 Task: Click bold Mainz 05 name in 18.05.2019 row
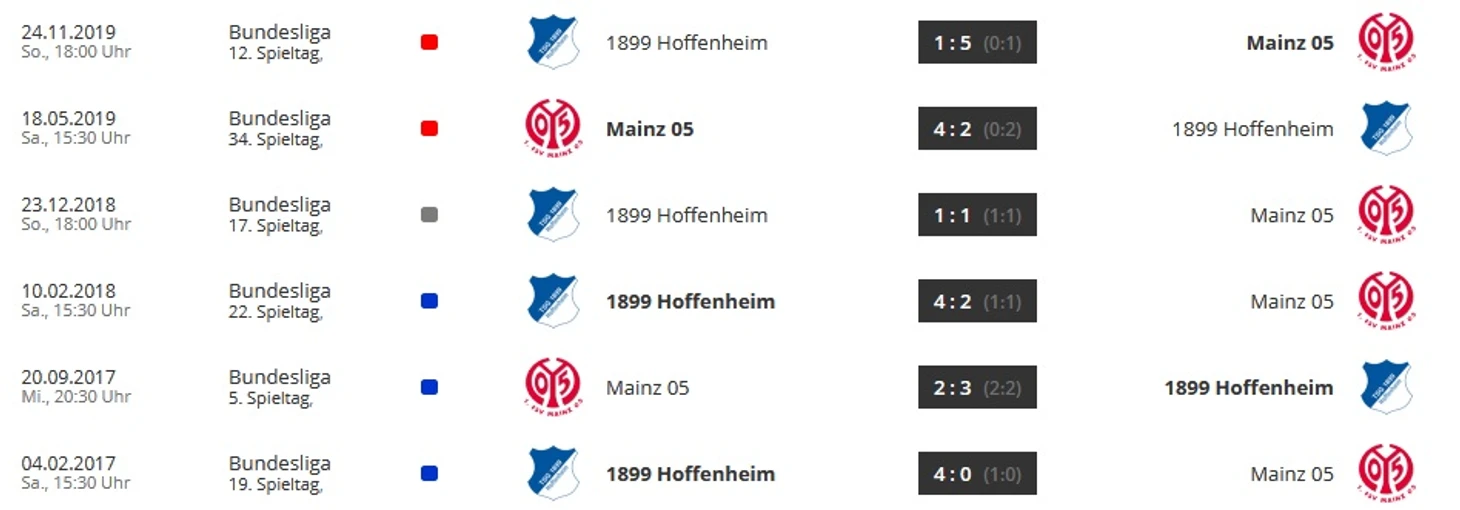click(649, 129)
